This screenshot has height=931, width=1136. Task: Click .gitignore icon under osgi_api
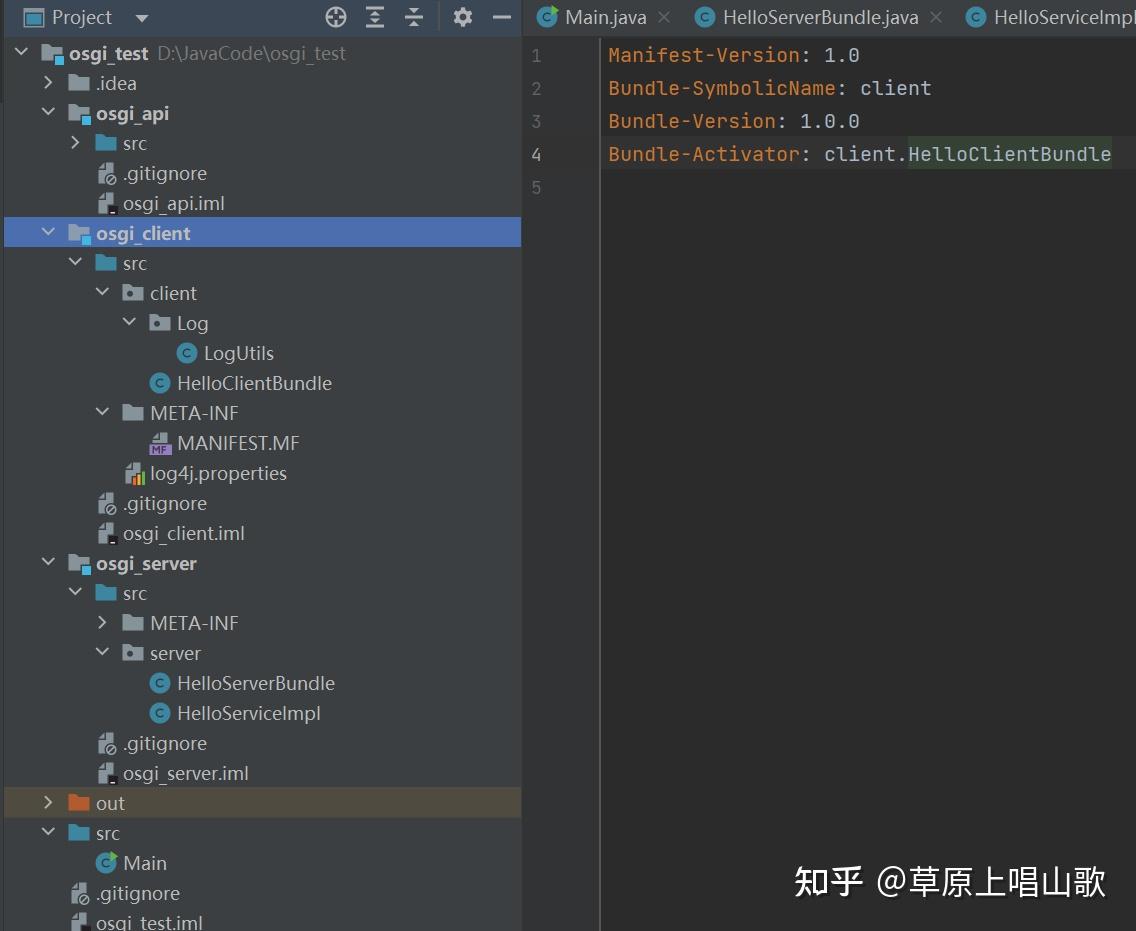(x=106, y=174)
